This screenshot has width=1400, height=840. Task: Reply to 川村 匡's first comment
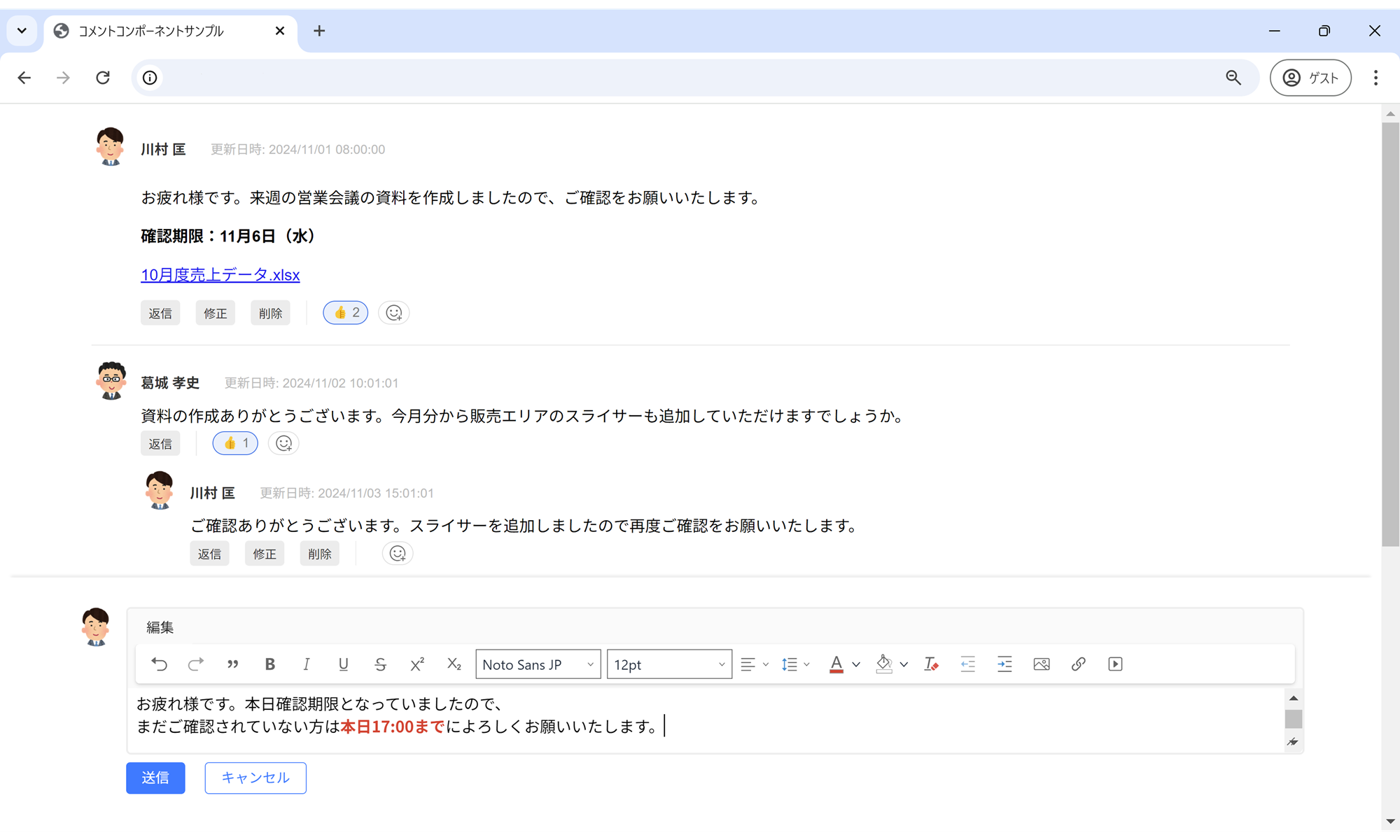[160, 313]
